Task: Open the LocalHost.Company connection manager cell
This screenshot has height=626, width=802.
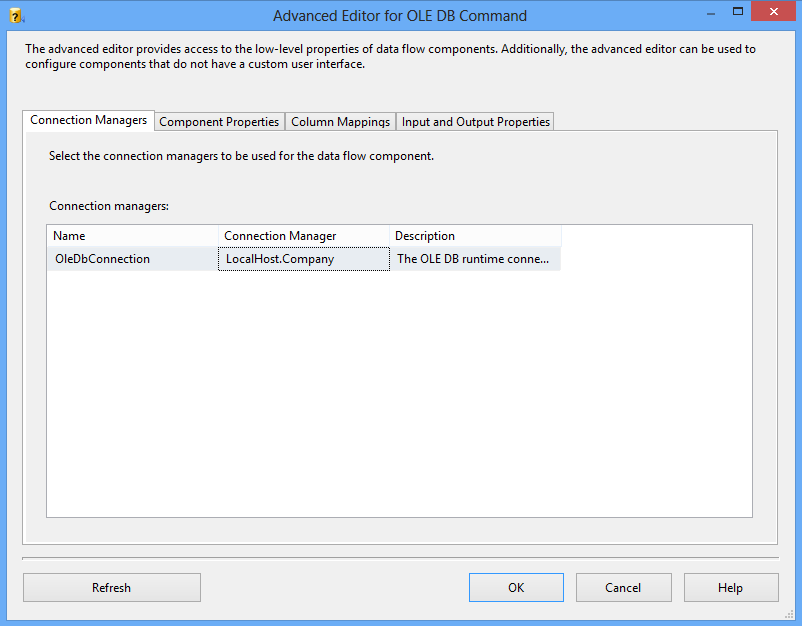Action: click(x=304, y=259)
